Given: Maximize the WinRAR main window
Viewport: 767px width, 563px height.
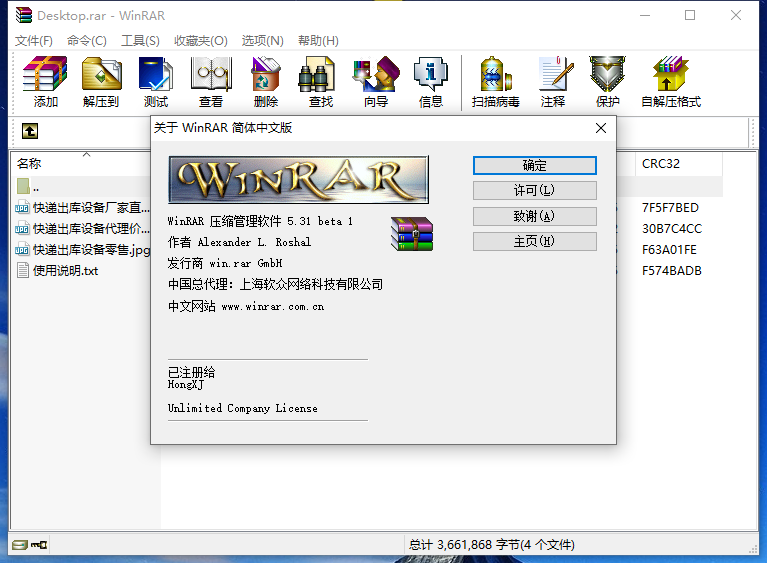Looking at the screenshot, I should [690, 15].
